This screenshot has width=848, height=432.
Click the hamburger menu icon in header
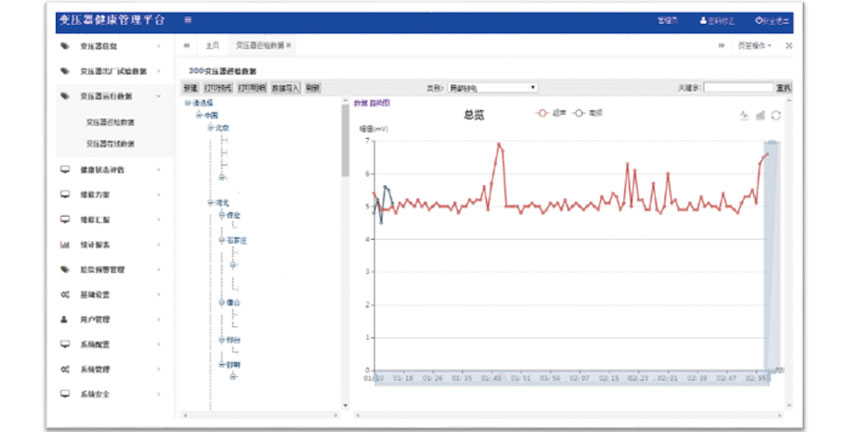[188, 20]
